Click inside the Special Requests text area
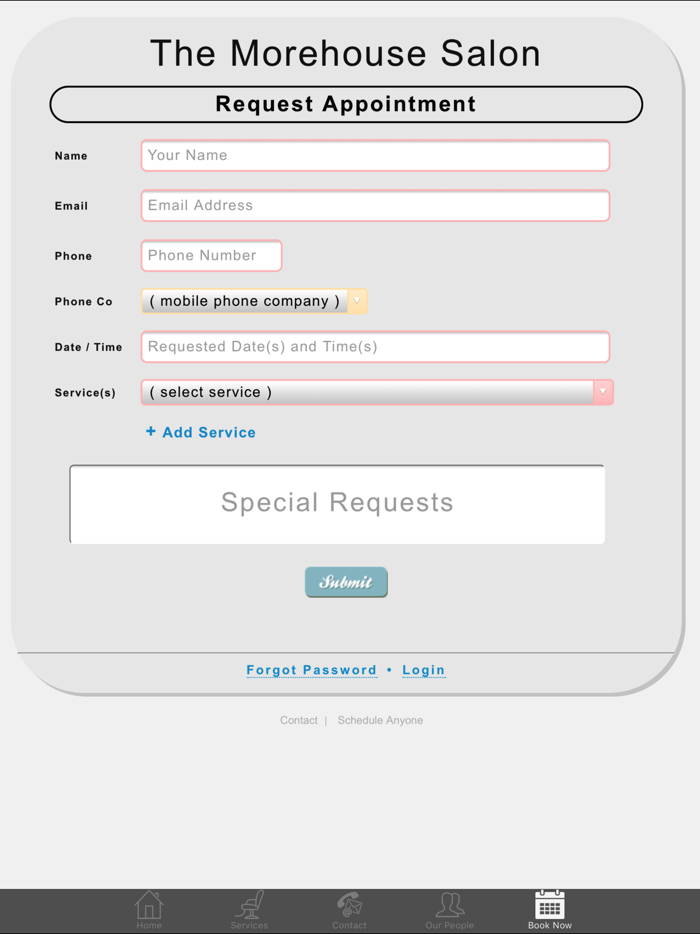The width and height of the screenshot is (700, 934). pyautogui.click(x=337, y=504)
